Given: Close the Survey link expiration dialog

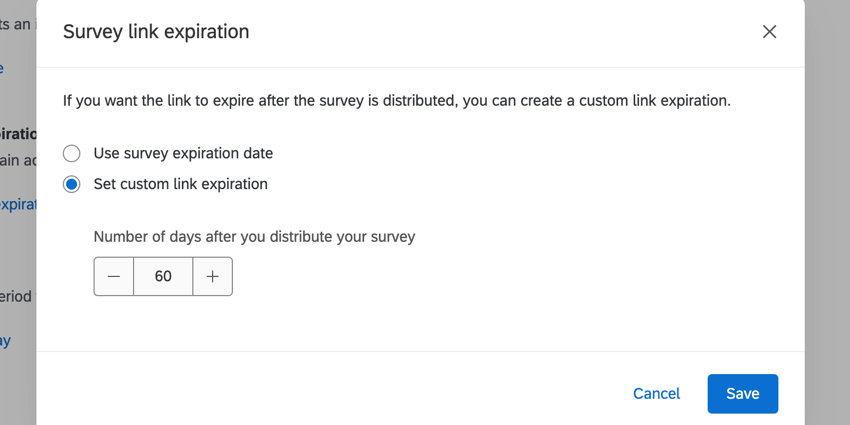Looking at the screenshot, I should click(x=769, y=32).
